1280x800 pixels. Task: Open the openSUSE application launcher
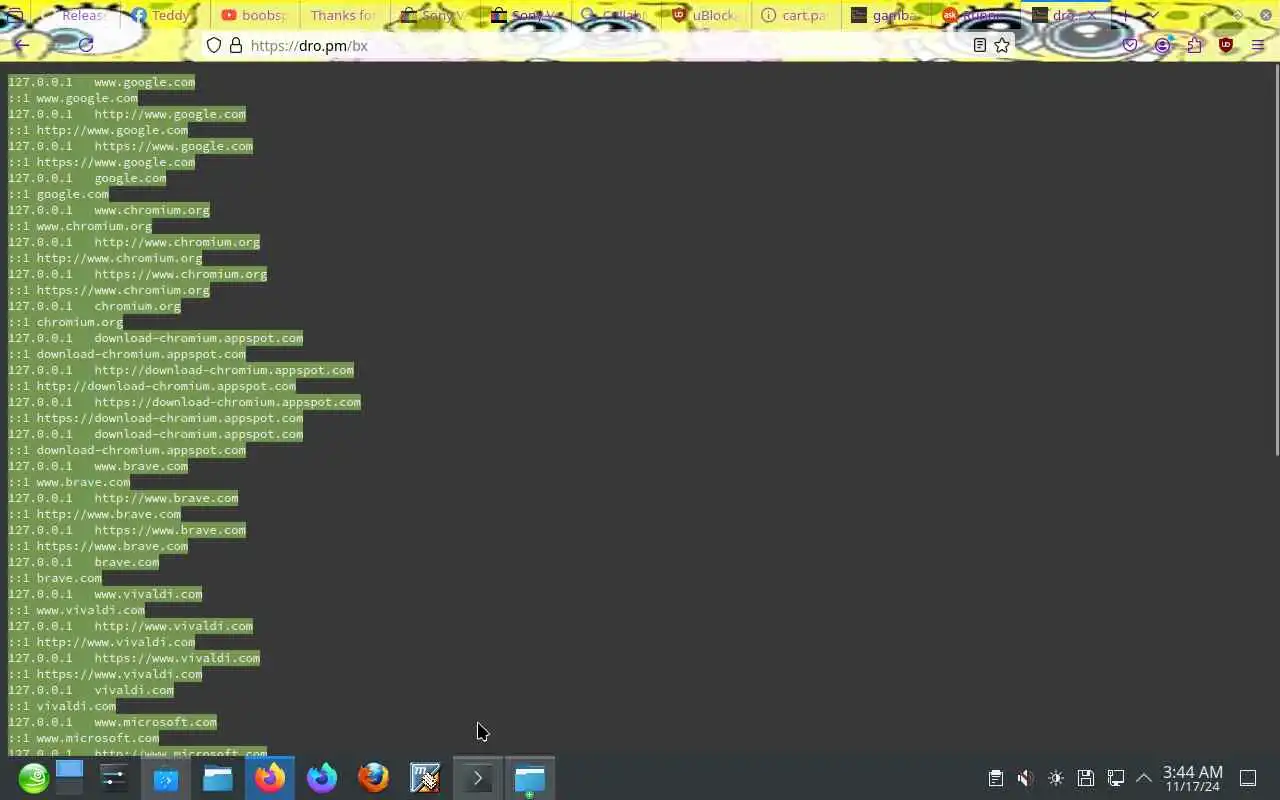click(33, 778)
